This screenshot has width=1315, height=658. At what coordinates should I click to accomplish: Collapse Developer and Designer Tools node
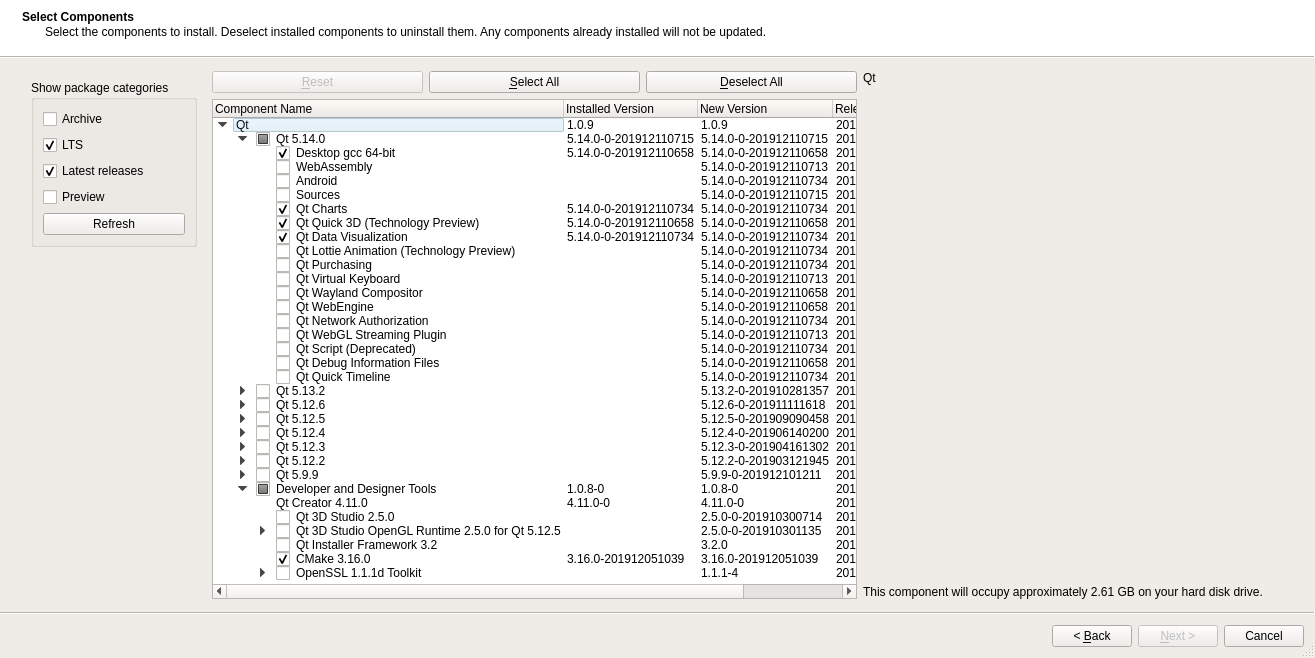242,489
